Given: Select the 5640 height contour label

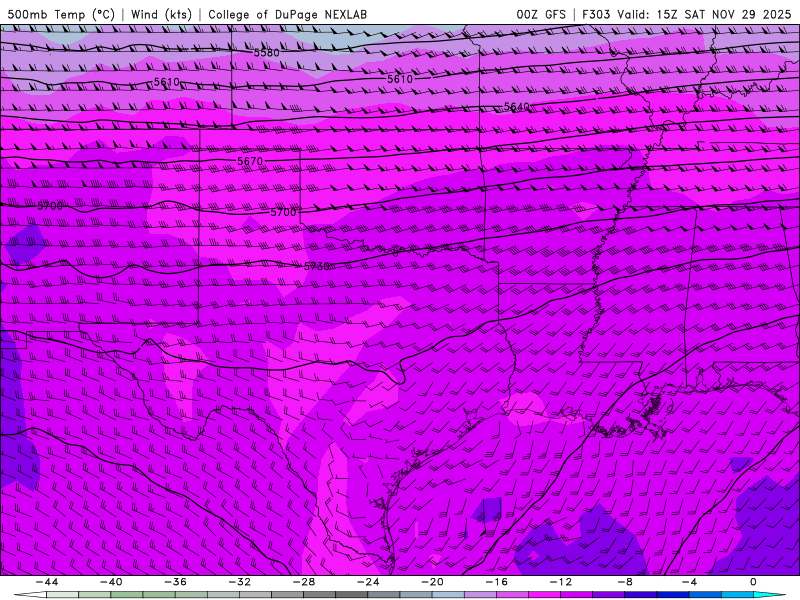Looking at the screenshot, I should point(516,107).
